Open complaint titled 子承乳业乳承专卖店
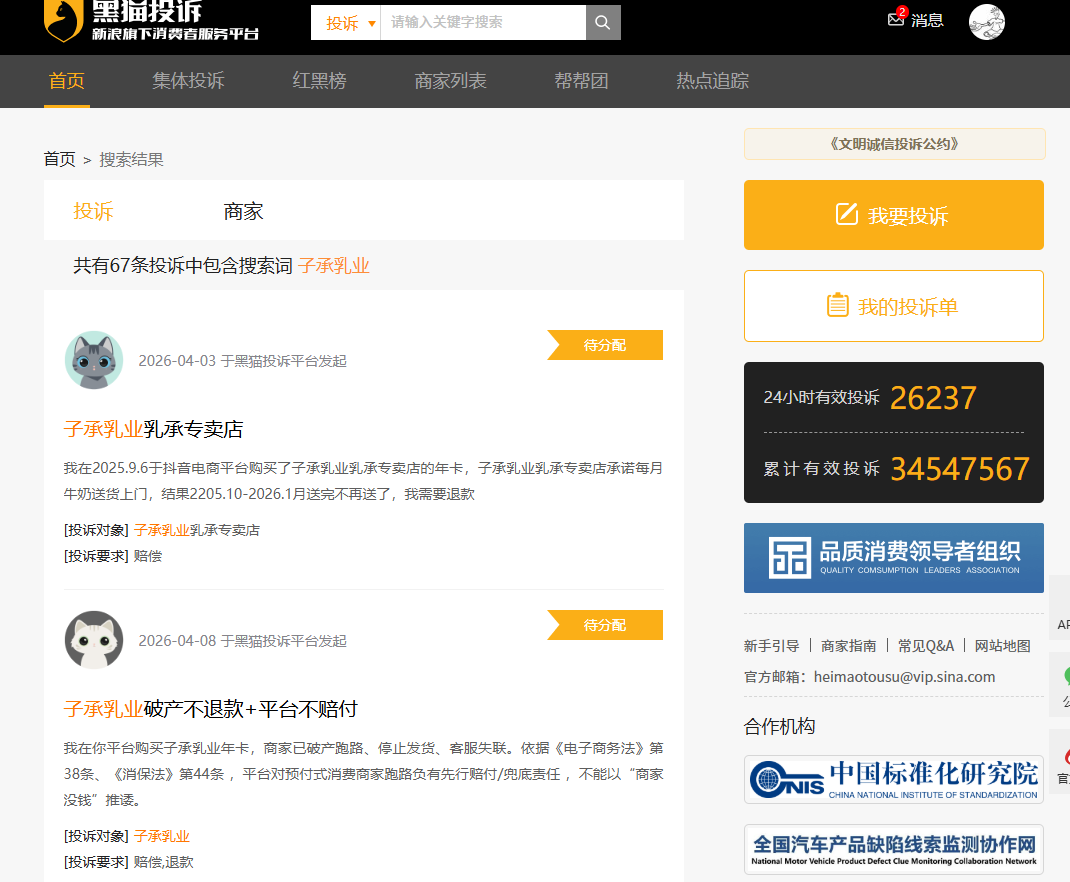 pos(154,429)
